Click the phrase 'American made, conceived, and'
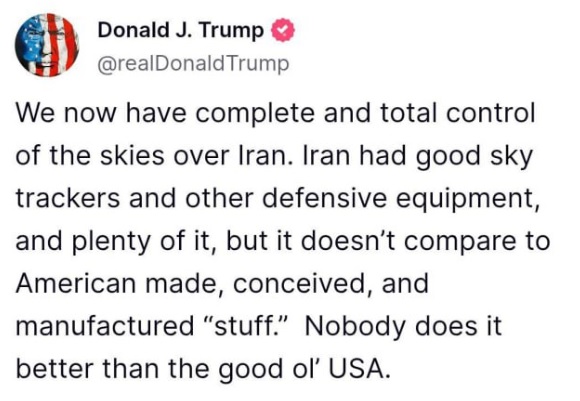 tap(222, 284)
